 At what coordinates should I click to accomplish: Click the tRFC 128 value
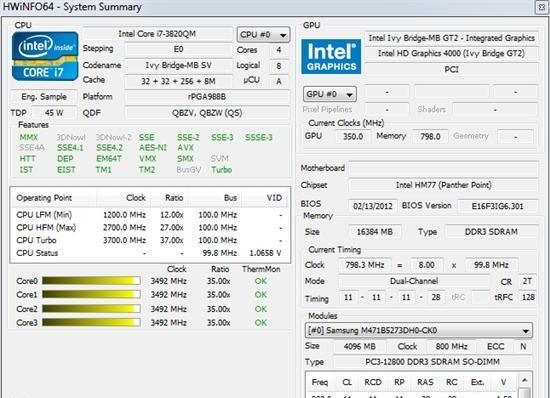click(528, 297)
